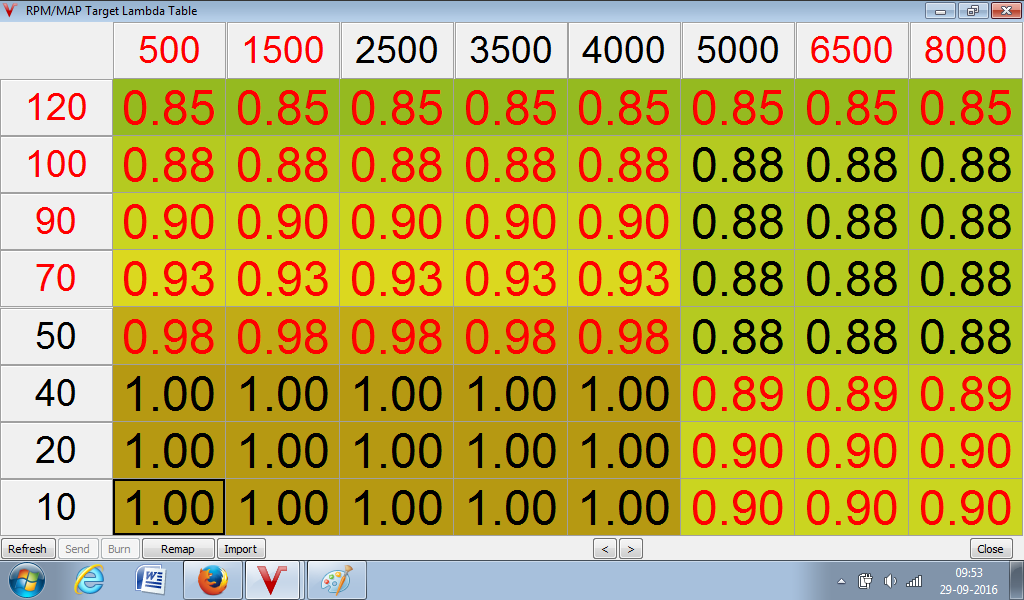
Task: Click the app logo in the title bar
Action: click(x=11, y=11)
